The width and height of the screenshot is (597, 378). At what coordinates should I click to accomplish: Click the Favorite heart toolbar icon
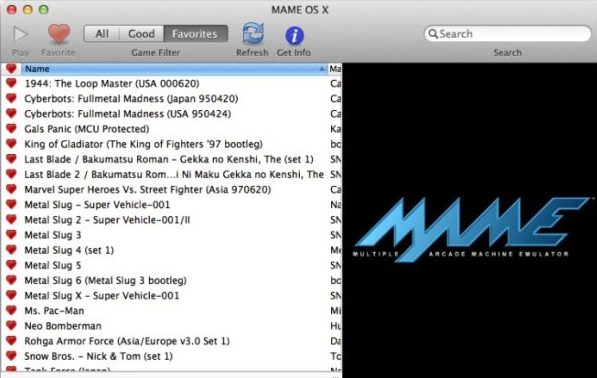tap(59, 33)
